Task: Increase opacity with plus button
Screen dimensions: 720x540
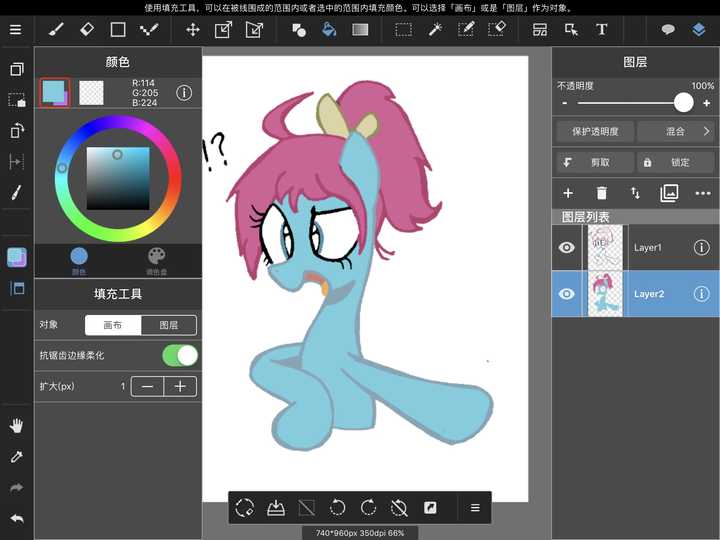Action: (707, 103)
